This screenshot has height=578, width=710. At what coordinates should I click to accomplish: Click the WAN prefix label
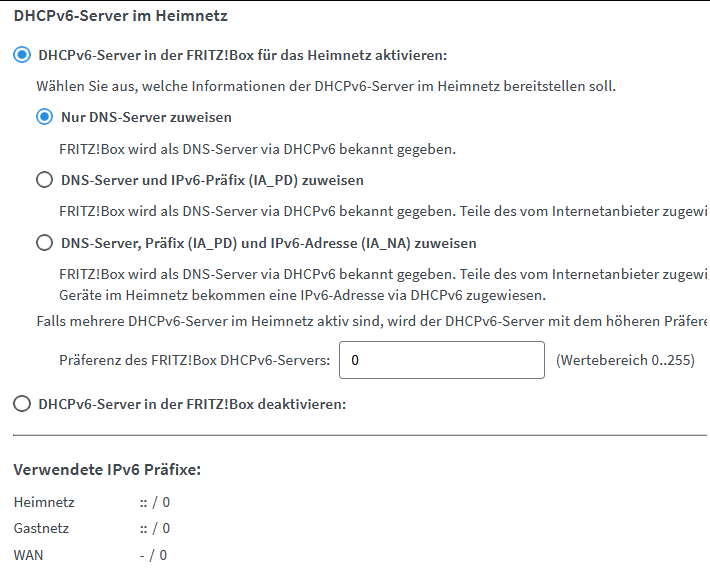29,554
